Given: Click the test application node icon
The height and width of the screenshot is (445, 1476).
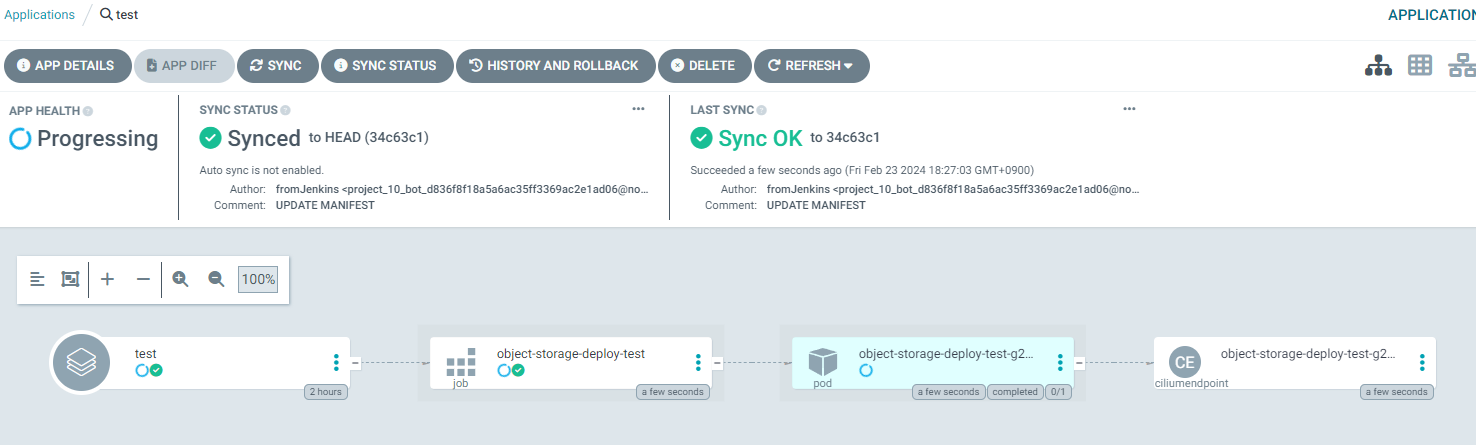Looking at the screenshot, I should click(x=81, y=362).
